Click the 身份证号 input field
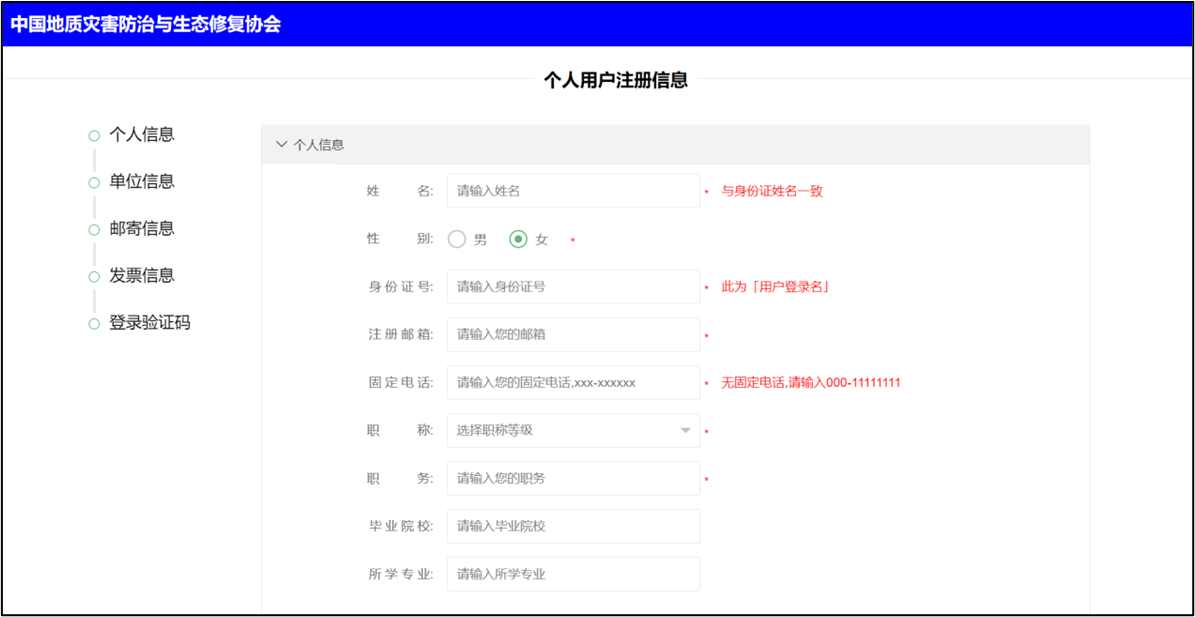Image resolution: width=1195 pixels, height=617 pixels. [x=573, y=286]
